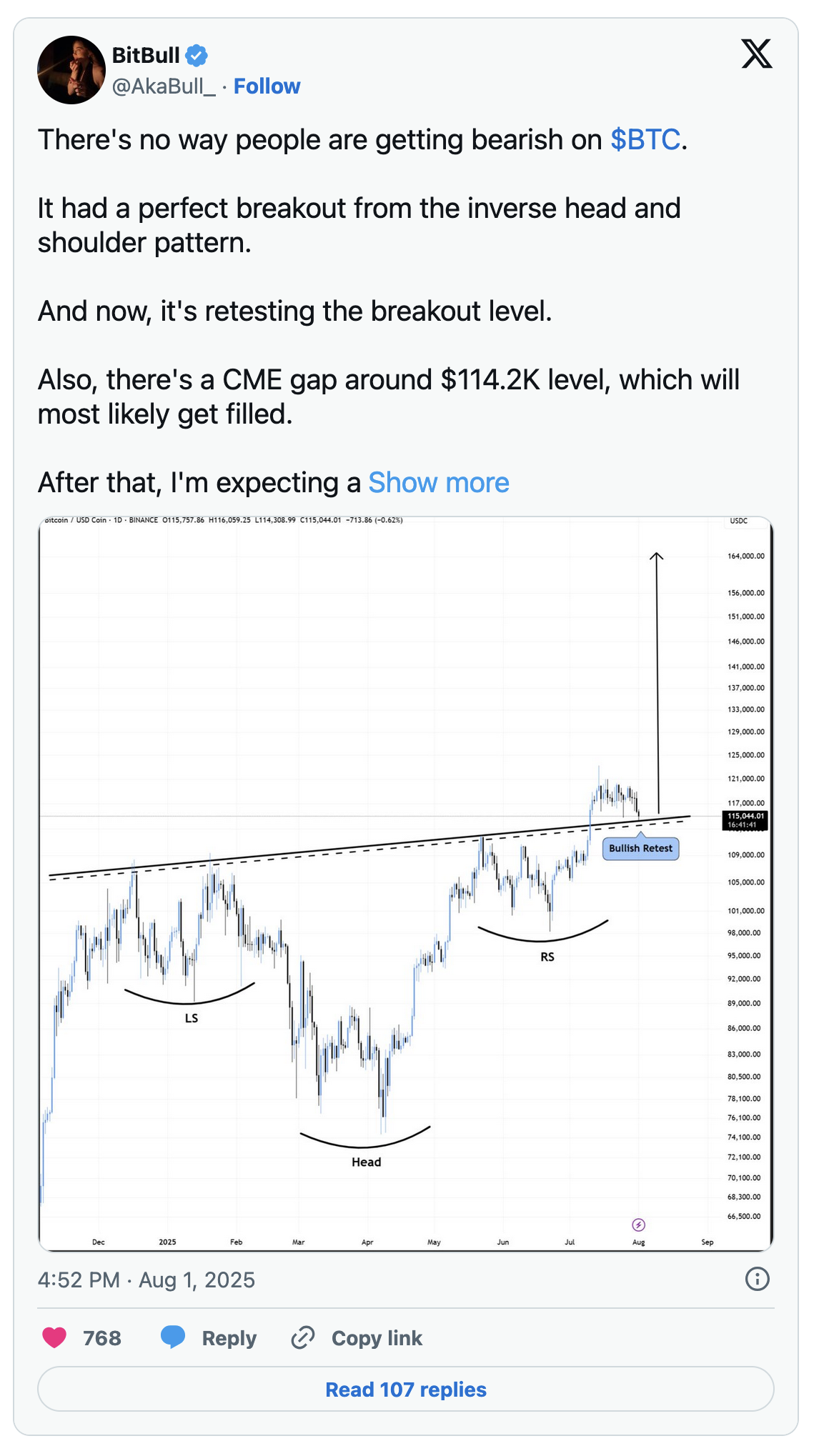The height and width of the screenshot is (1456, 839).
Task: Click the 768 likes count
Action: 102,1338
